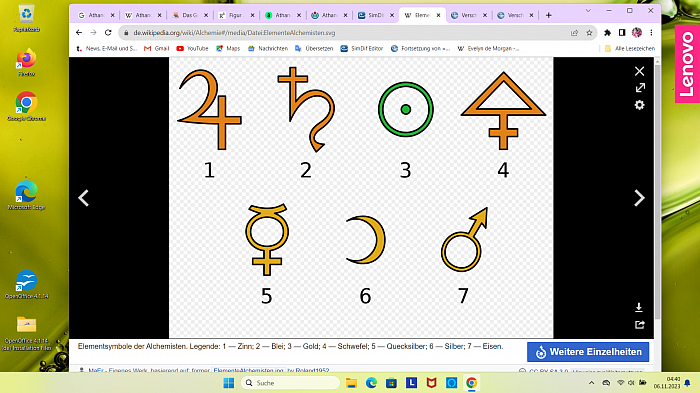Open Chrome three-dot menu
Viewport: 700px width, 393px height.
coord(651,33)
